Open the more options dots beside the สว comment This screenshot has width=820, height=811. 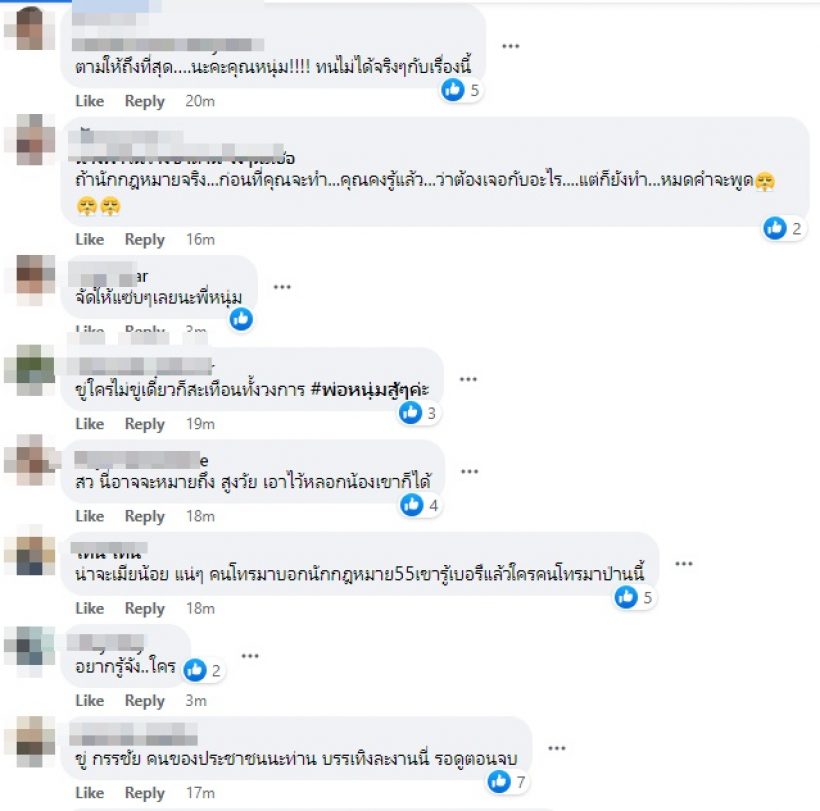point(469,471)
